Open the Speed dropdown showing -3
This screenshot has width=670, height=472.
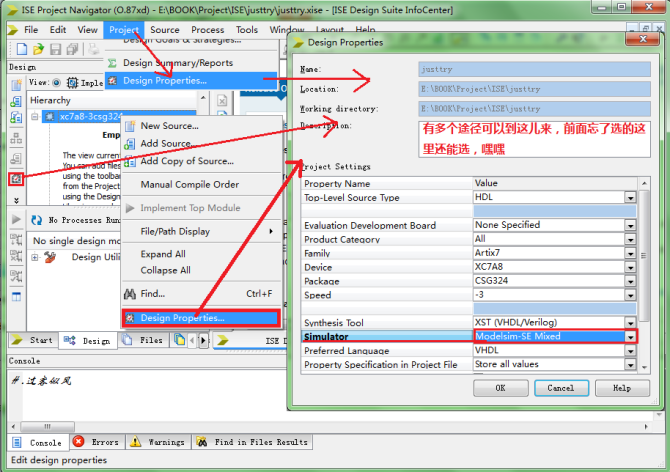coord(630,295)
